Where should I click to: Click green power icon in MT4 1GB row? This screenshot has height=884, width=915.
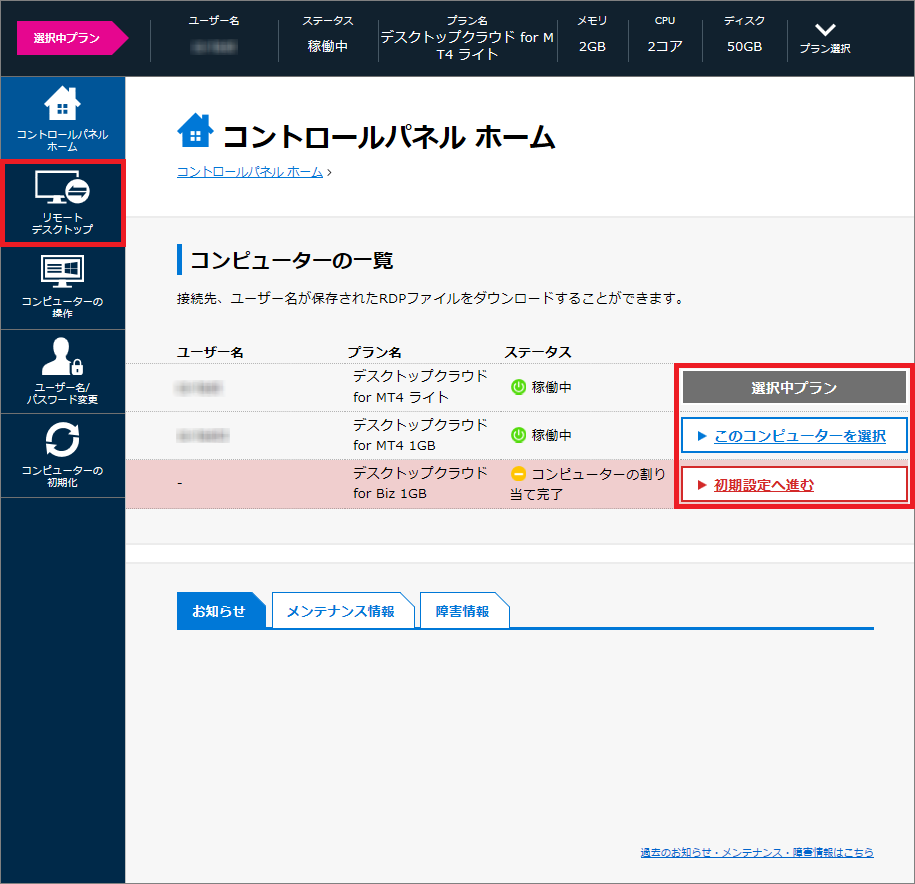(x=518, y=435)
